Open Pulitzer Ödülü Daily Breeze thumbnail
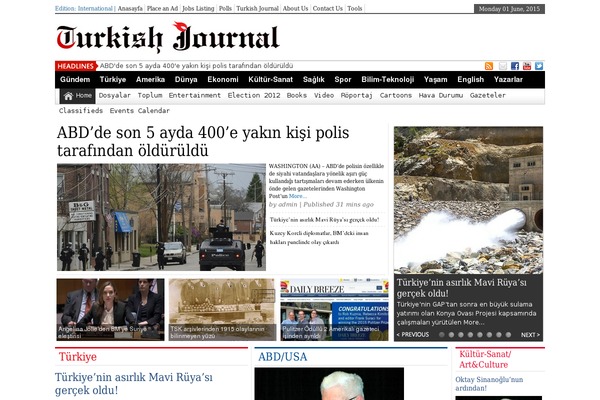 point(334,309)
